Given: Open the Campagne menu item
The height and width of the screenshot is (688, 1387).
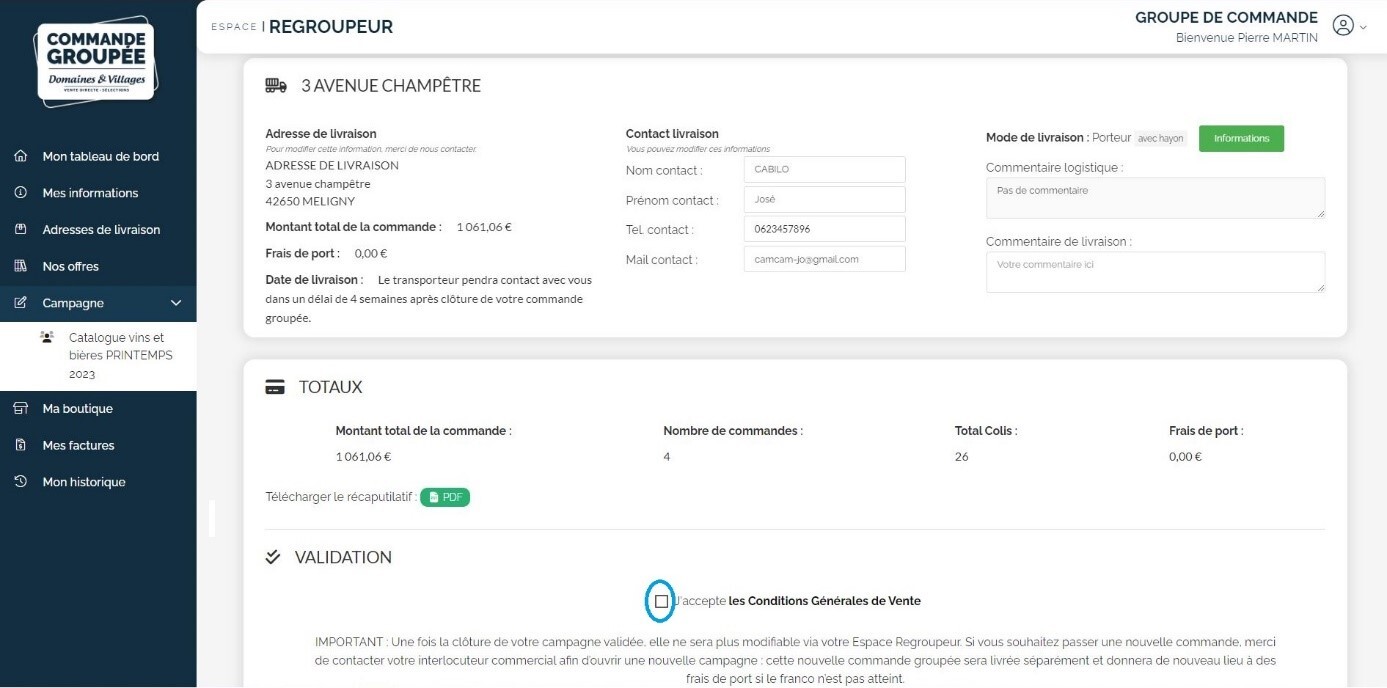Looking at the screenshot, I should (73, 303).
